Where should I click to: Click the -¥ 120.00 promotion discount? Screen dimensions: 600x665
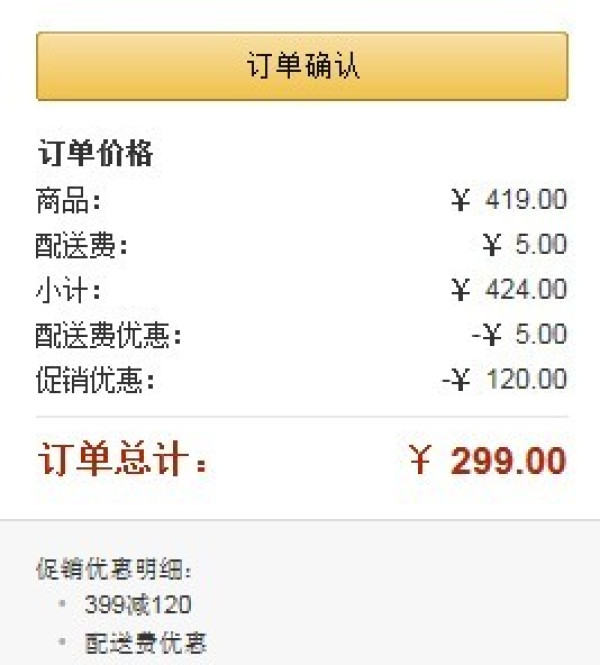pos(504,378)
